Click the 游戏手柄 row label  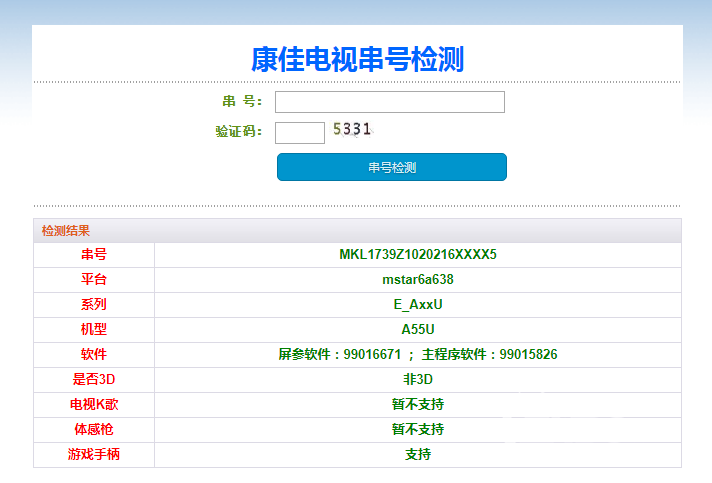[94, 454]
